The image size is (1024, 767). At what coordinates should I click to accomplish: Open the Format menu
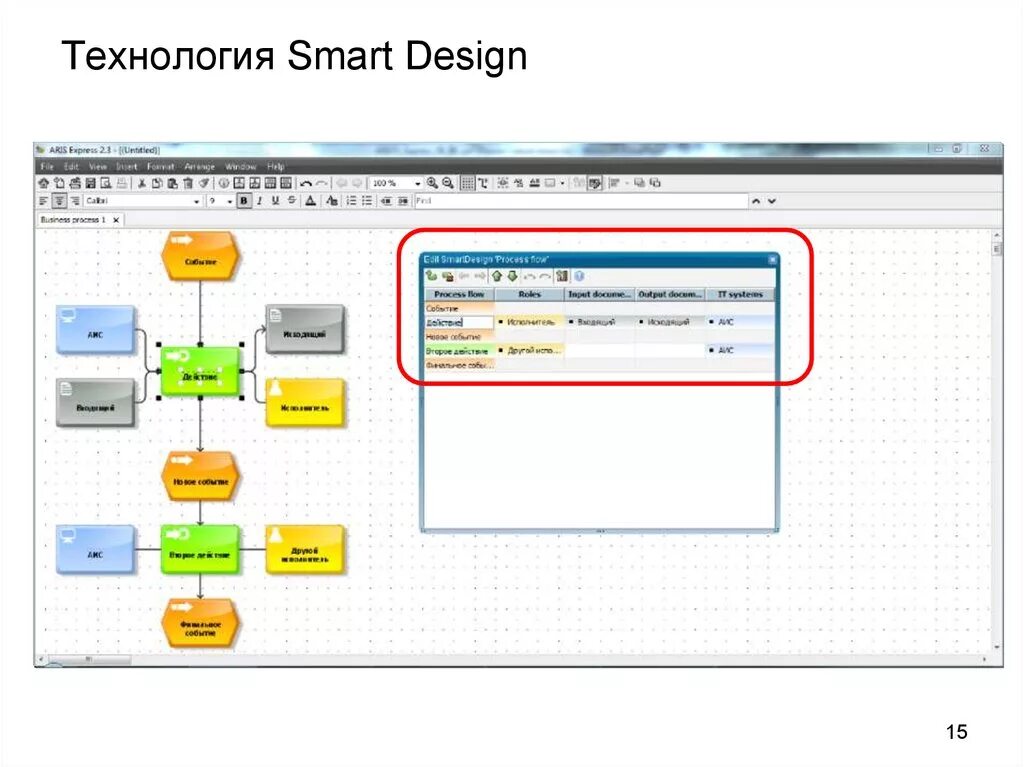tap(161, 167)
